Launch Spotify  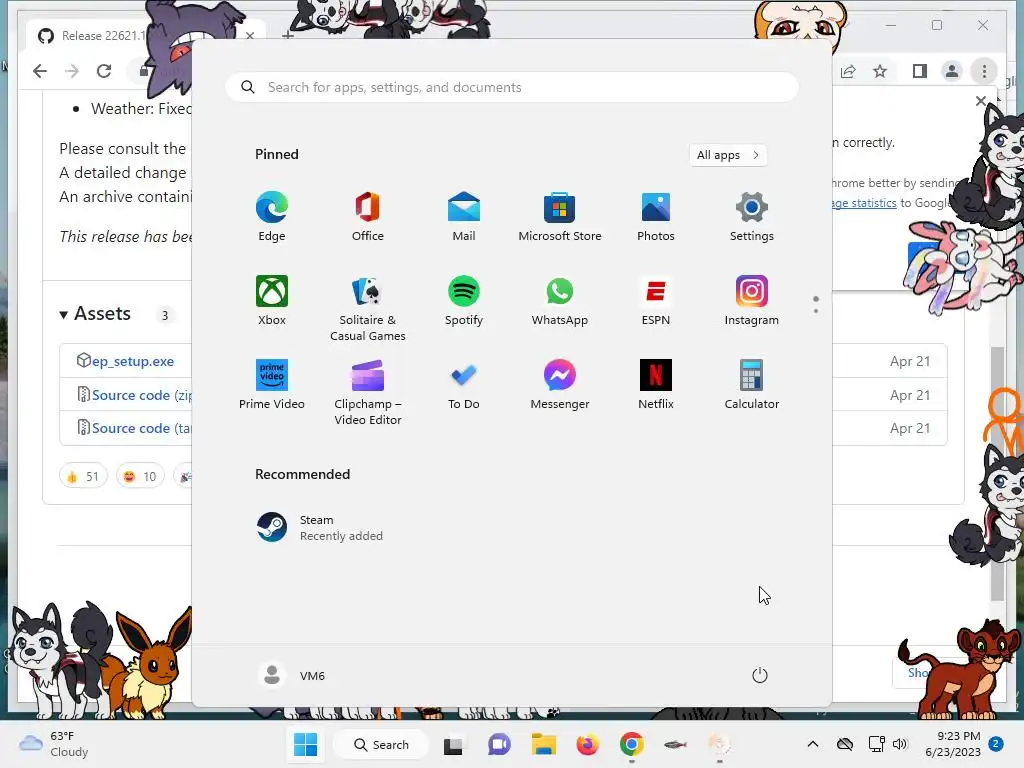(464, 300)
